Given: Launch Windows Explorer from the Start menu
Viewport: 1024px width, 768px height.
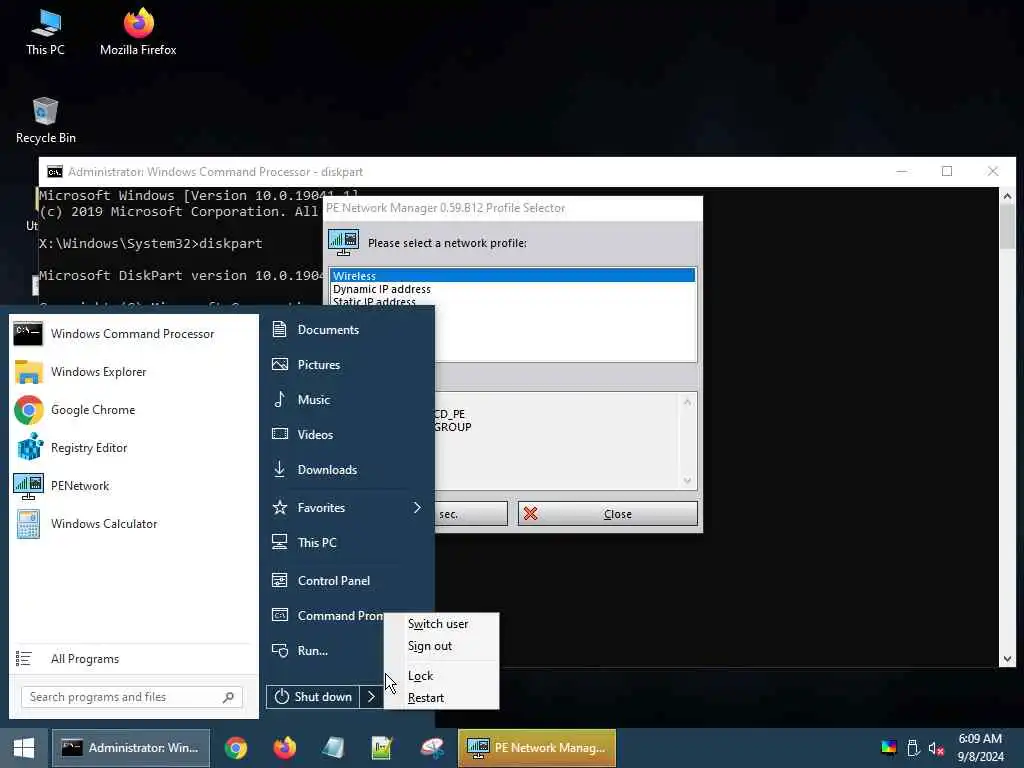Looking at the screenshot, I should point(133,372).
